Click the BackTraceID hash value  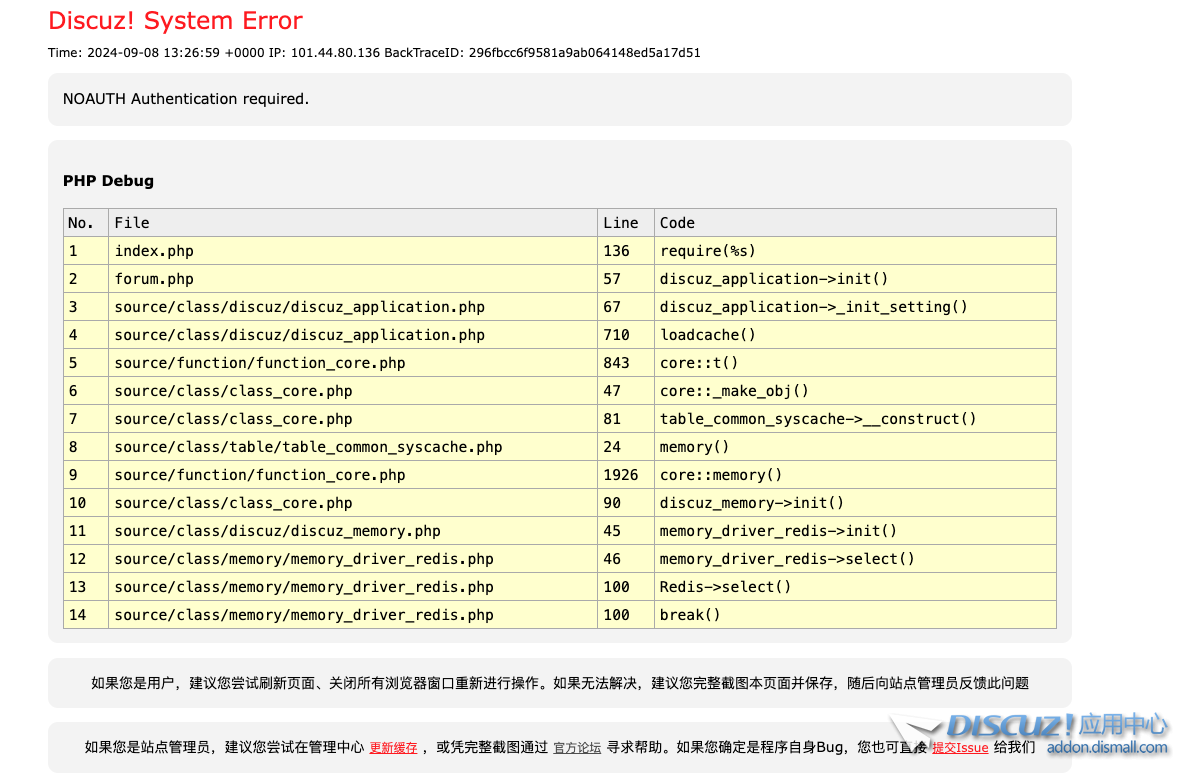tap(584, 53)
